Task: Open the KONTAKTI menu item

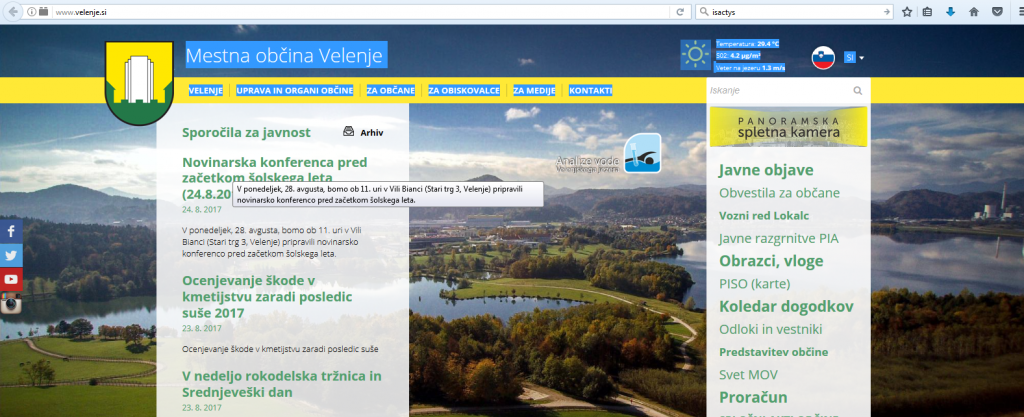Action: 591,91
